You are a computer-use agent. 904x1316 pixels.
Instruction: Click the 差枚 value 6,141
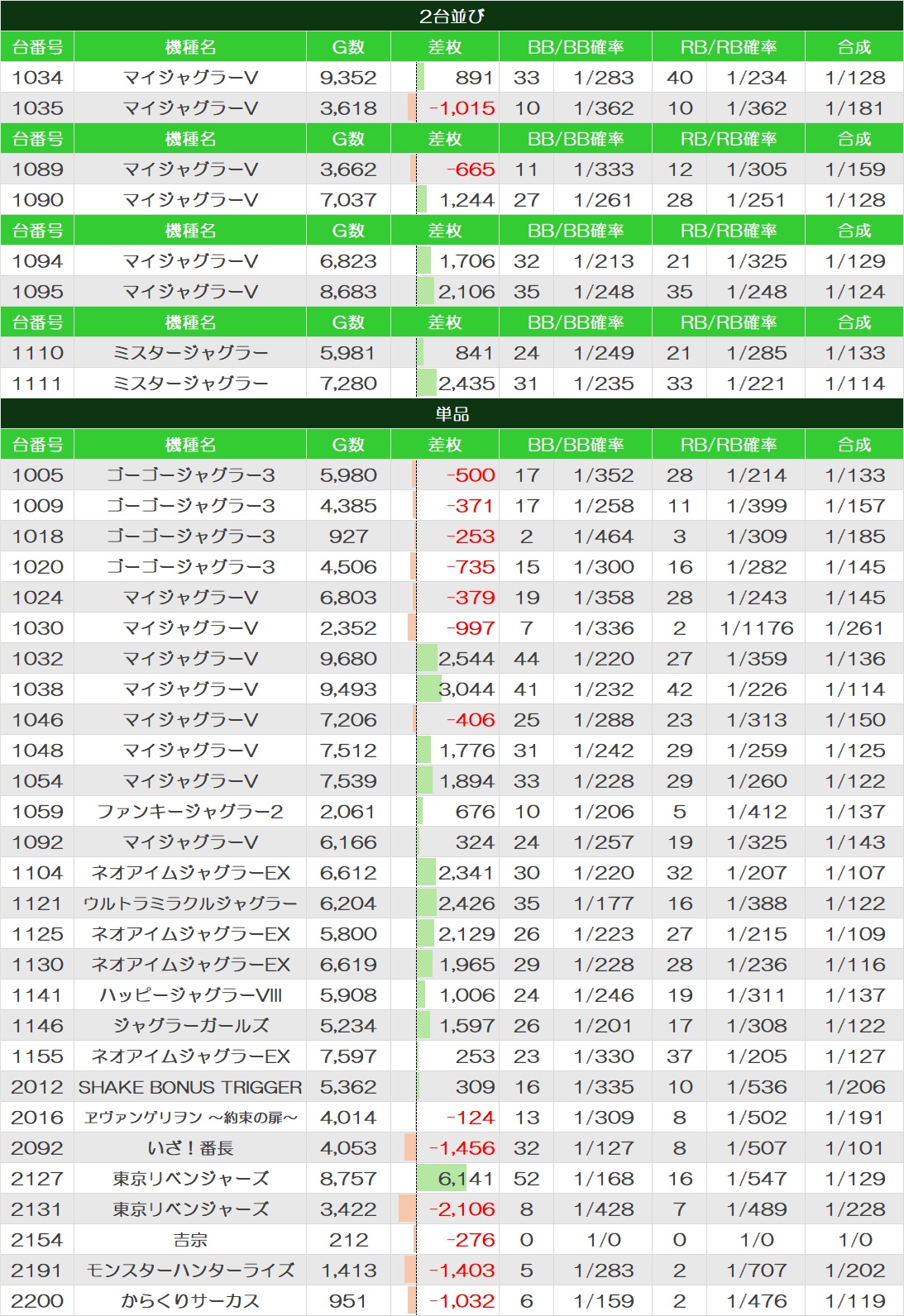pyautogui.click(x=467, y=1179)
